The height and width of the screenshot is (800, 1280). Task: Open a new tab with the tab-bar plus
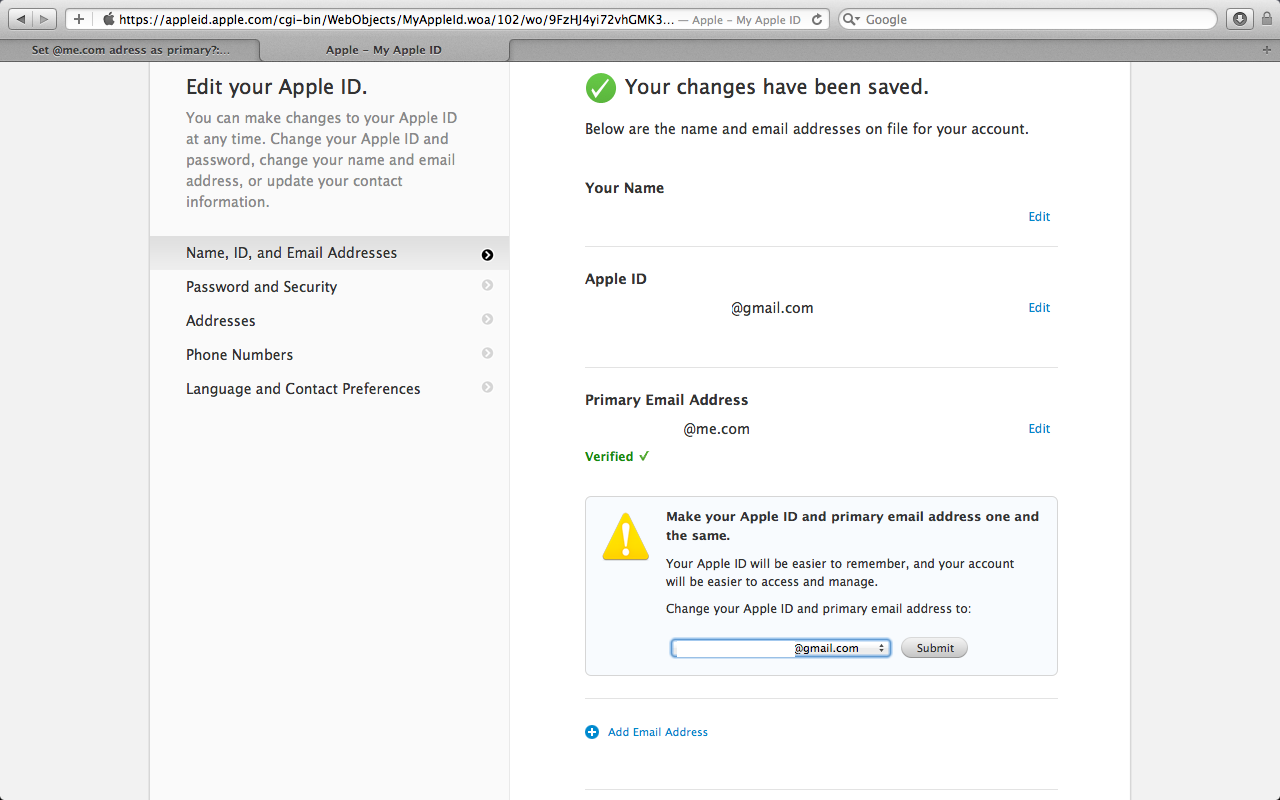coord(1267,50)
